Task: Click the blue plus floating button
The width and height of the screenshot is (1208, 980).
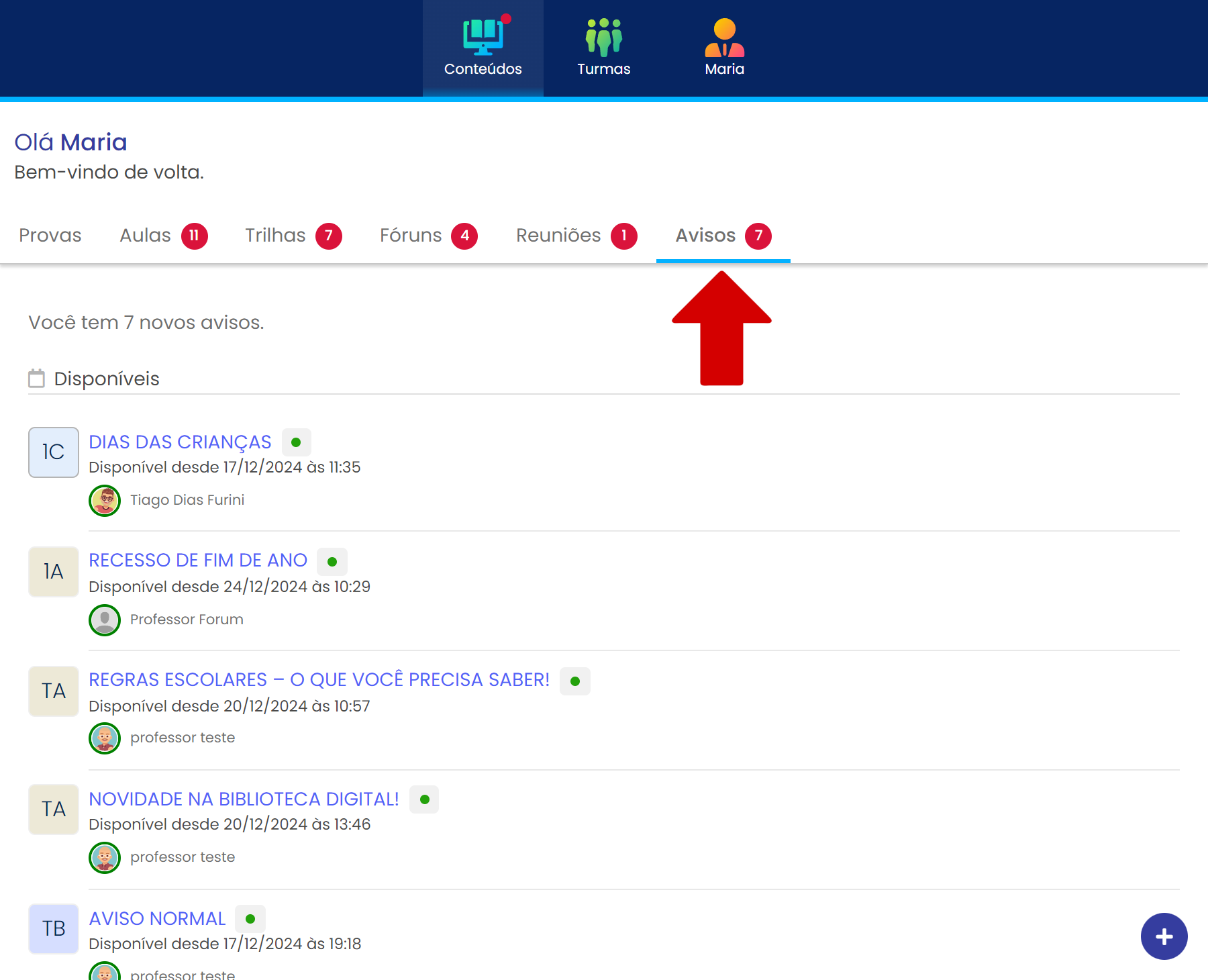Action: pos(1164,936)
